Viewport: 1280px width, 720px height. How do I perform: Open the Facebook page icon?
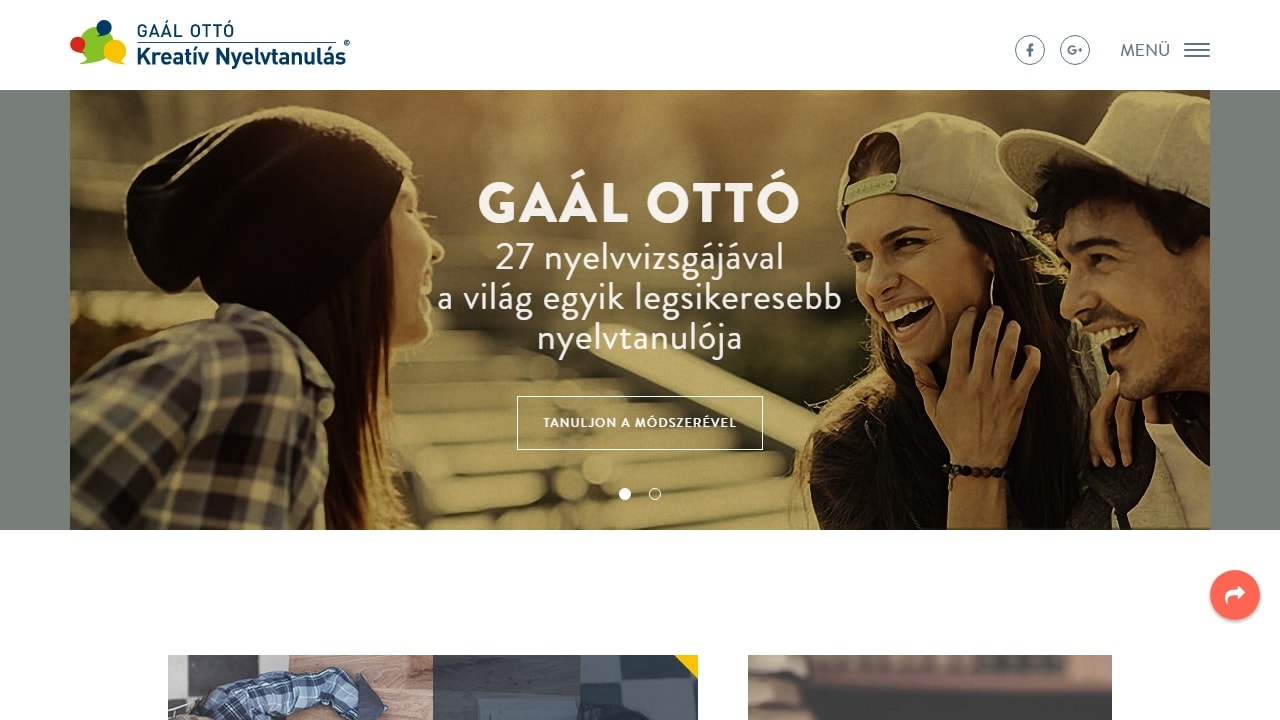pos(1030,50)
